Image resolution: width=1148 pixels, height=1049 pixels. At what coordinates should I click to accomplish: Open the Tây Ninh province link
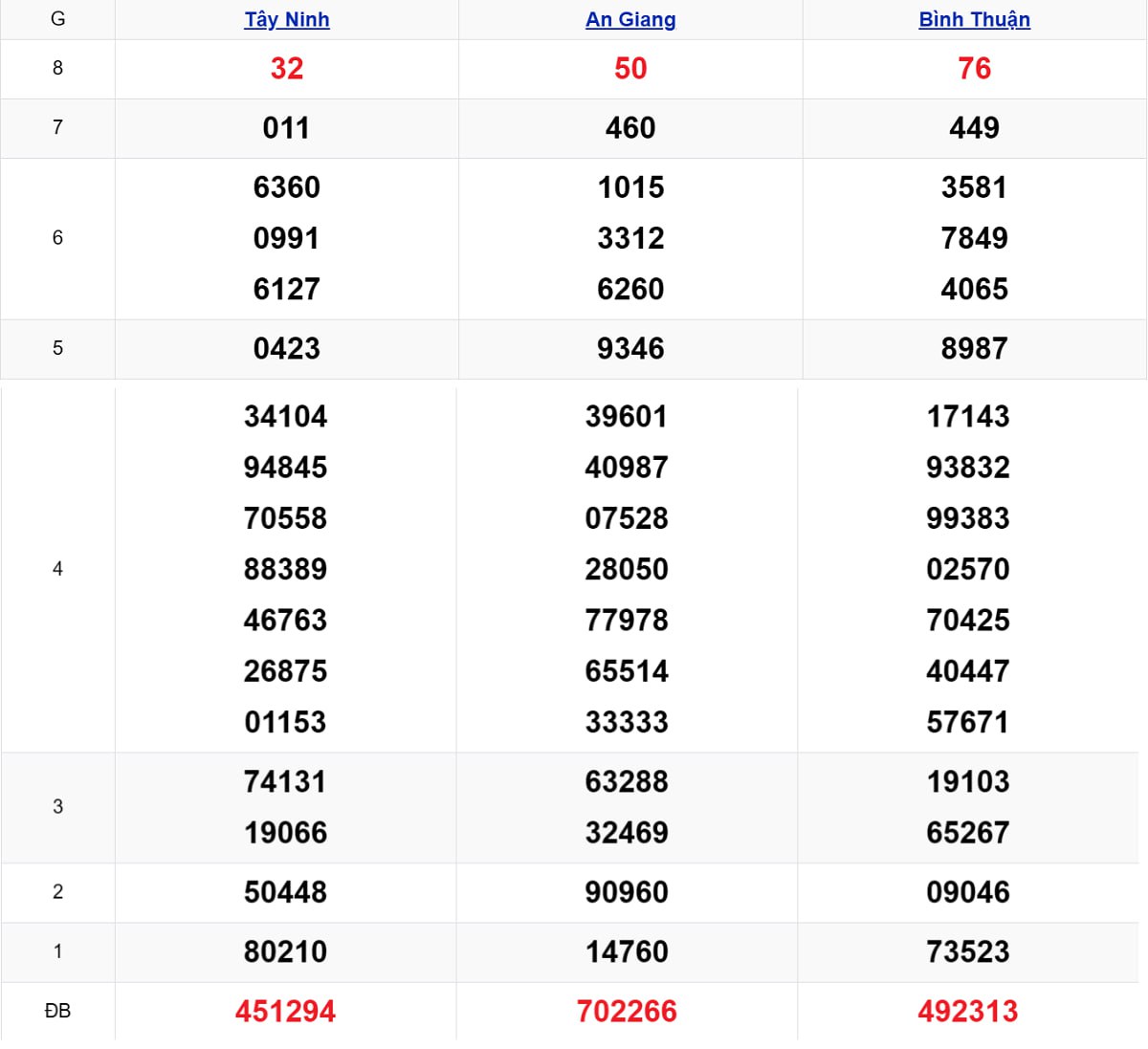pyautogui.click(x=286, y=19)
